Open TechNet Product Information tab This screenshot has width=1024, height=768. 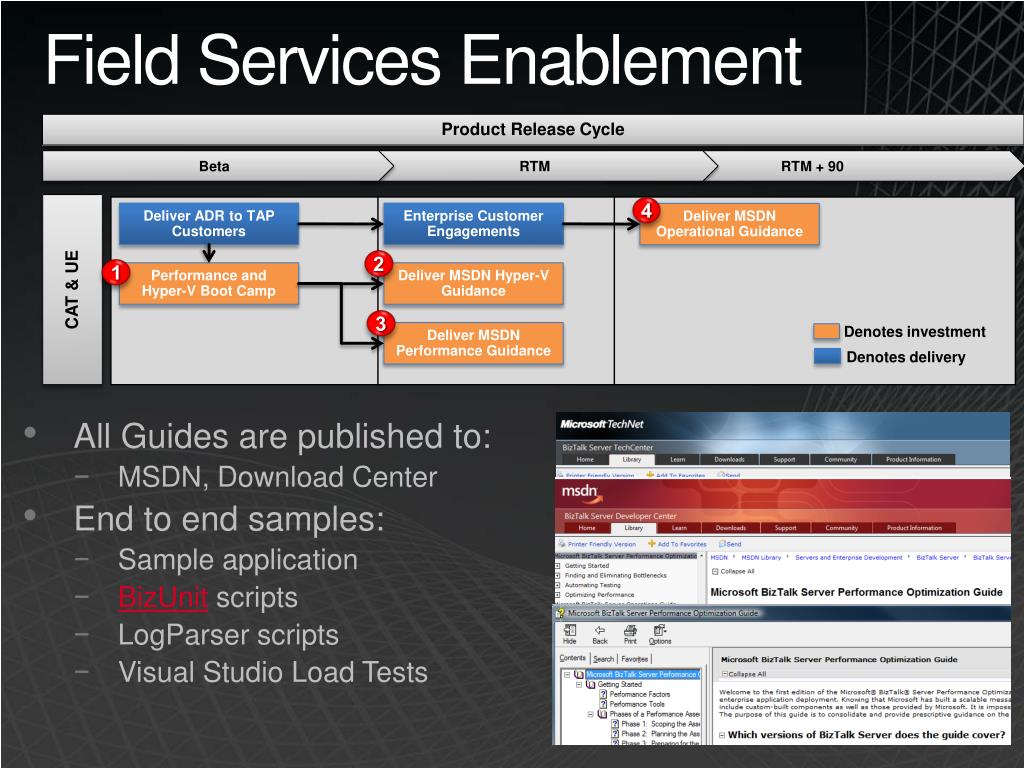913,459
